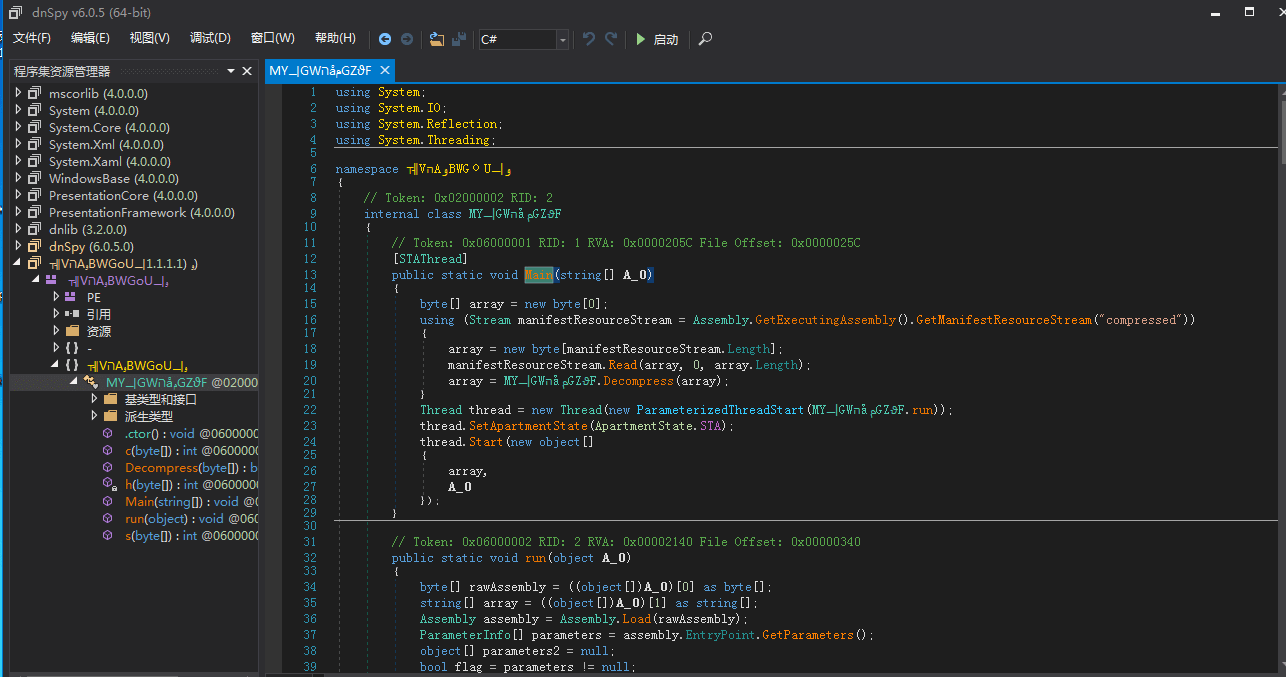Expand the dnlib (3.2.0.0) node

pyautogui.click(x=17, y=229)
